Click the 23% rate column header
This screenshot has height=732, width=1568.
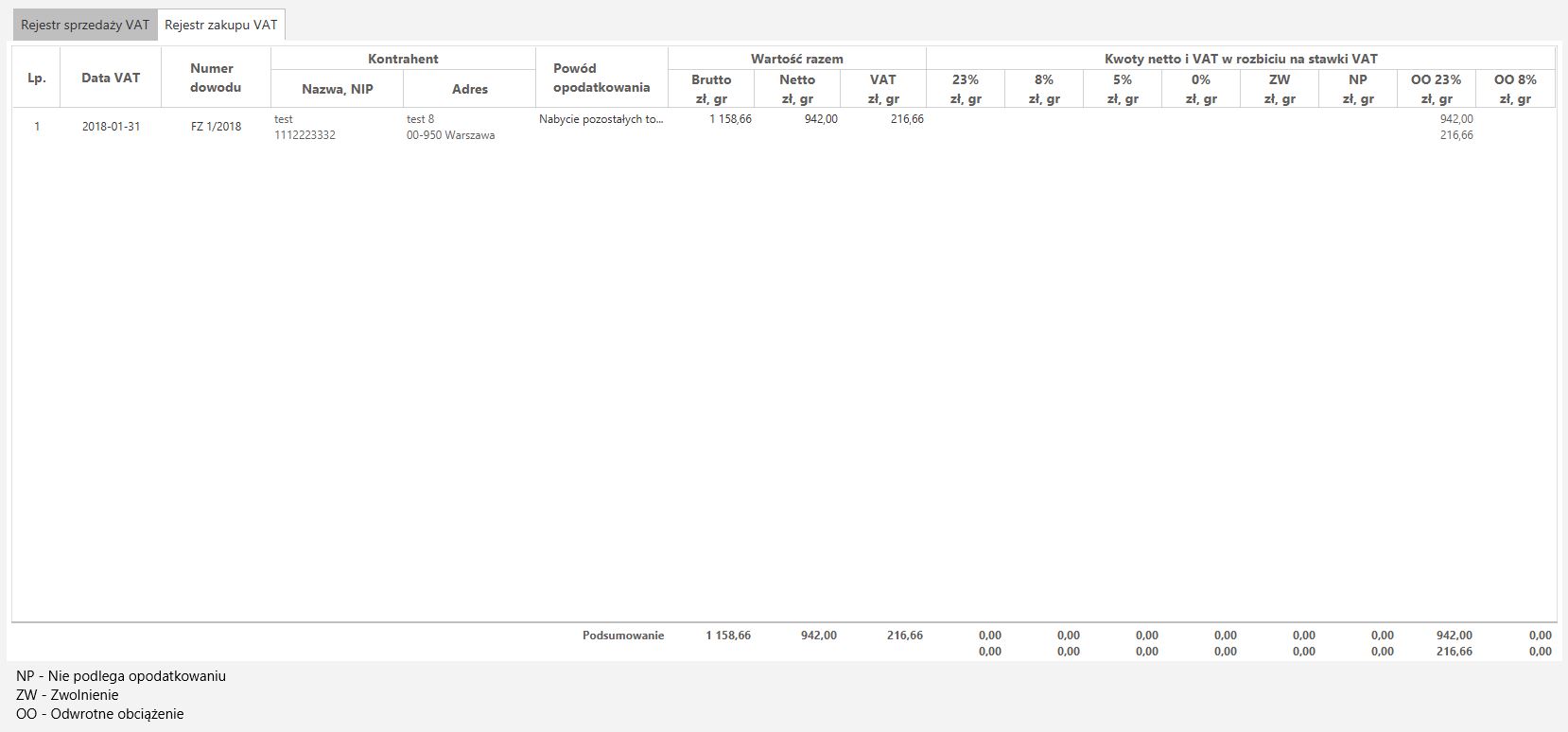[966, 89]
